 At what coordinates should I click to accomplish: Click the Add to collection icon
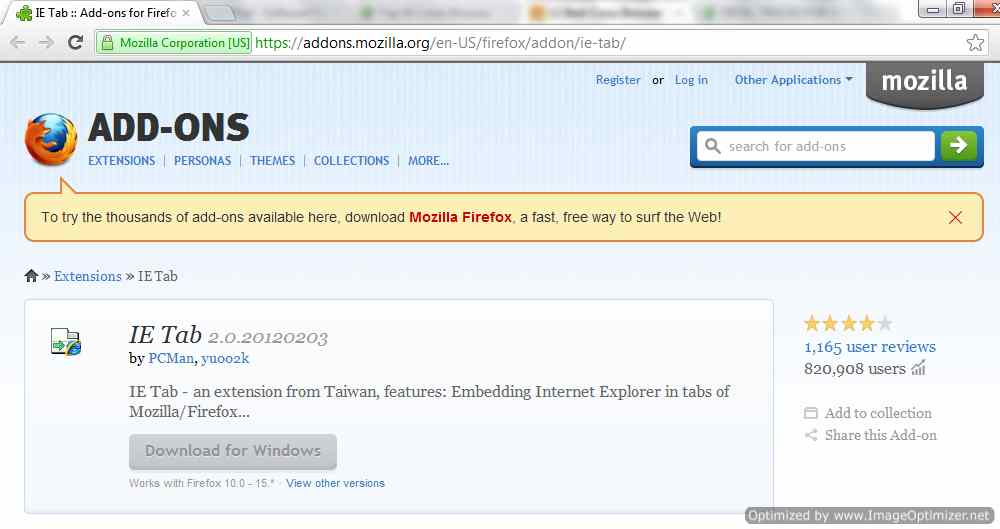point(811,413)
